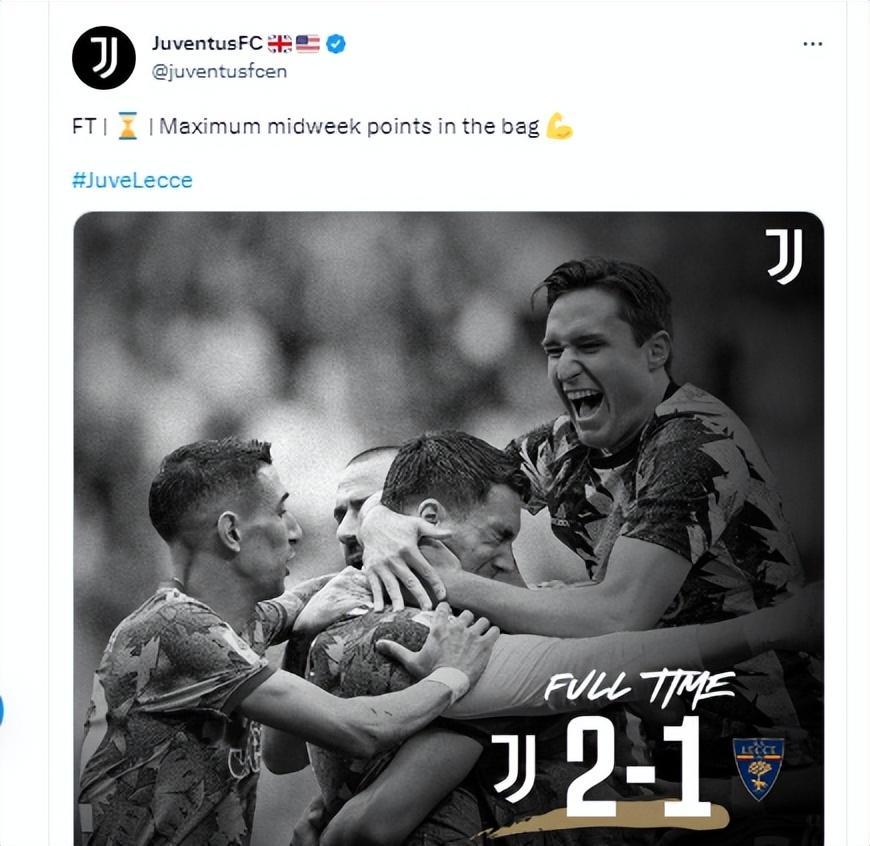The image size is (870, 846).
Task: Click the flexed bicep emoji
Action: tap(559, 127)
